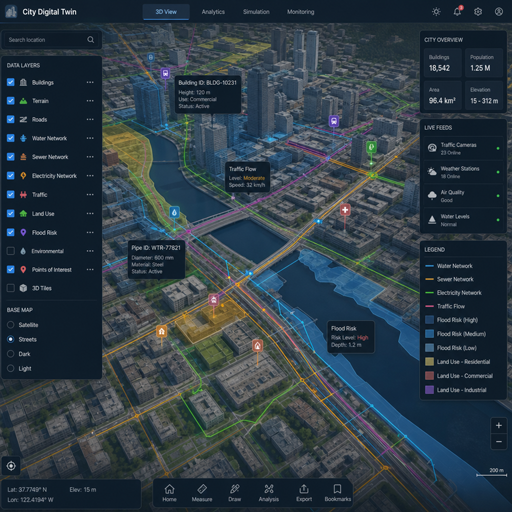Open Flood Risk layer options menu

click(90, 232)
